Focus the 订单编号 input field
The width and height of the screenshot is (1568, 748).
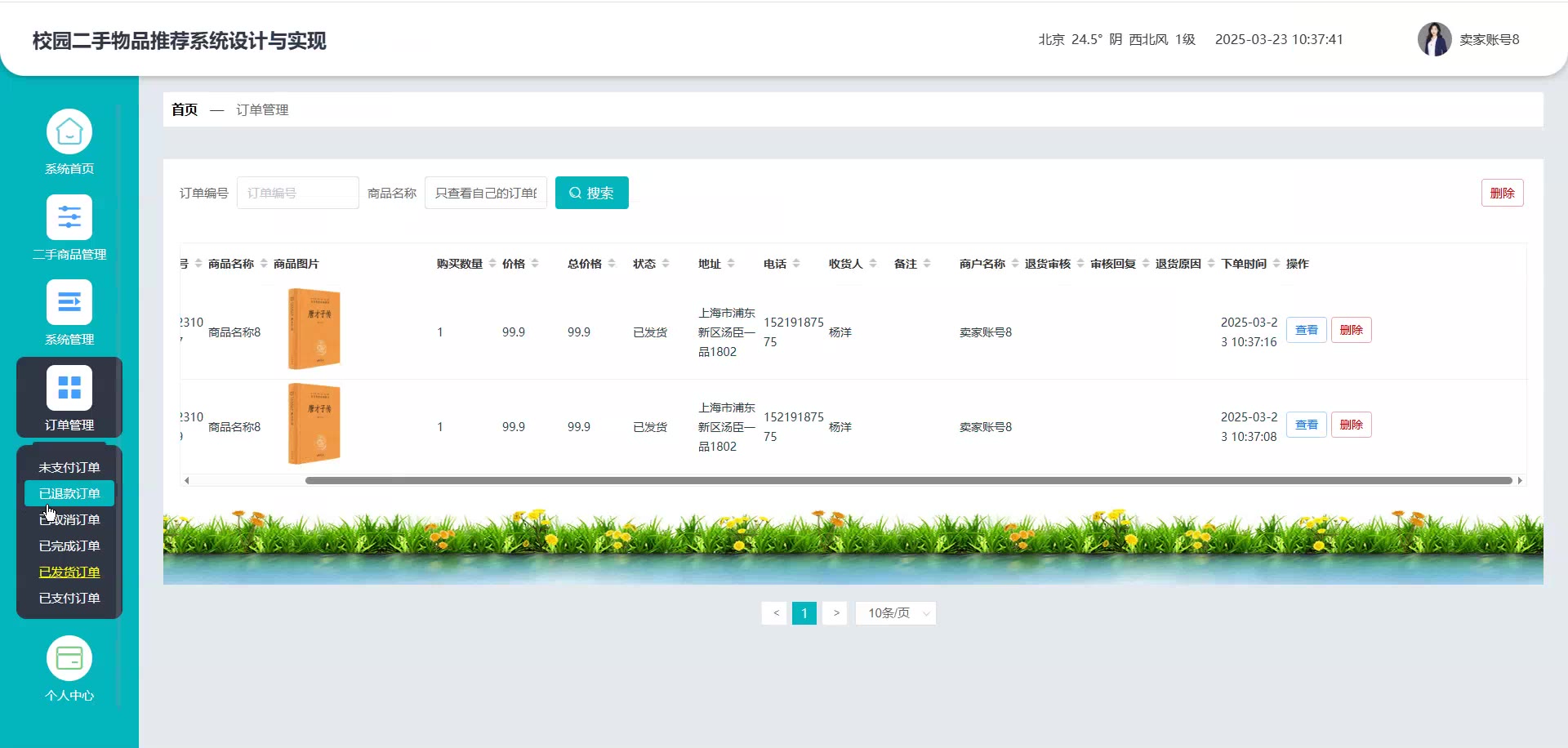(297, 193)
